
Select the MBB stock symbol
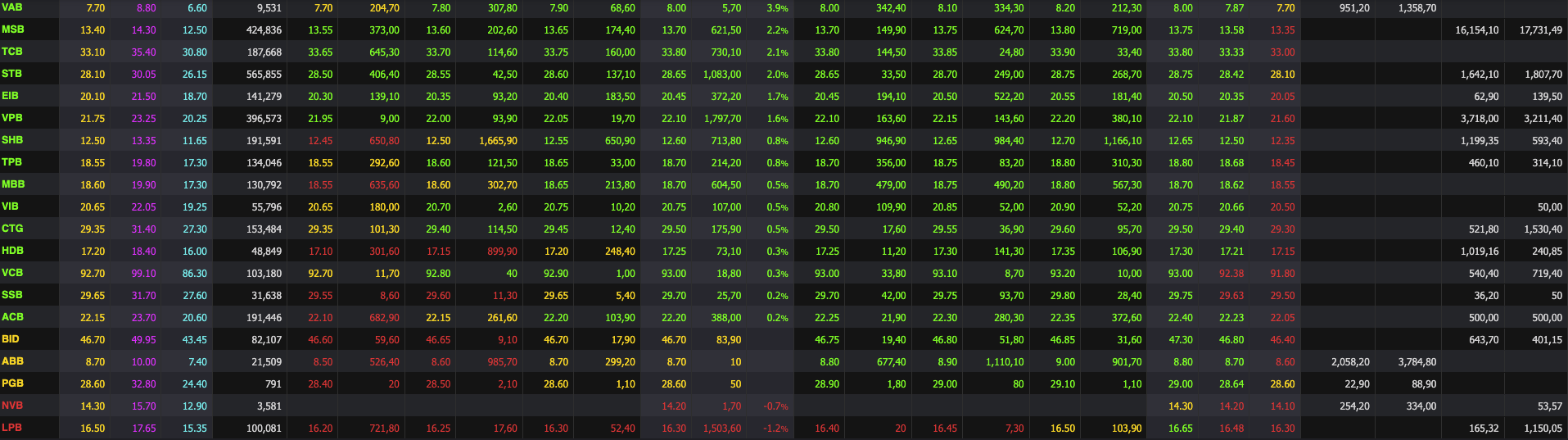tap(13, 184)
